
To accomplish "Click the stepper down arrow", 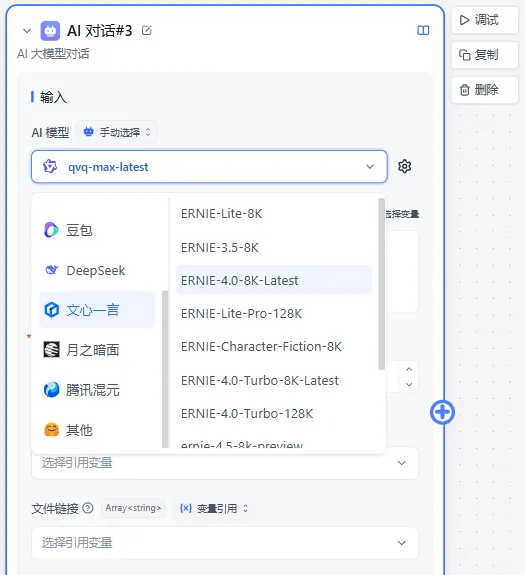I will coord(409,384).
